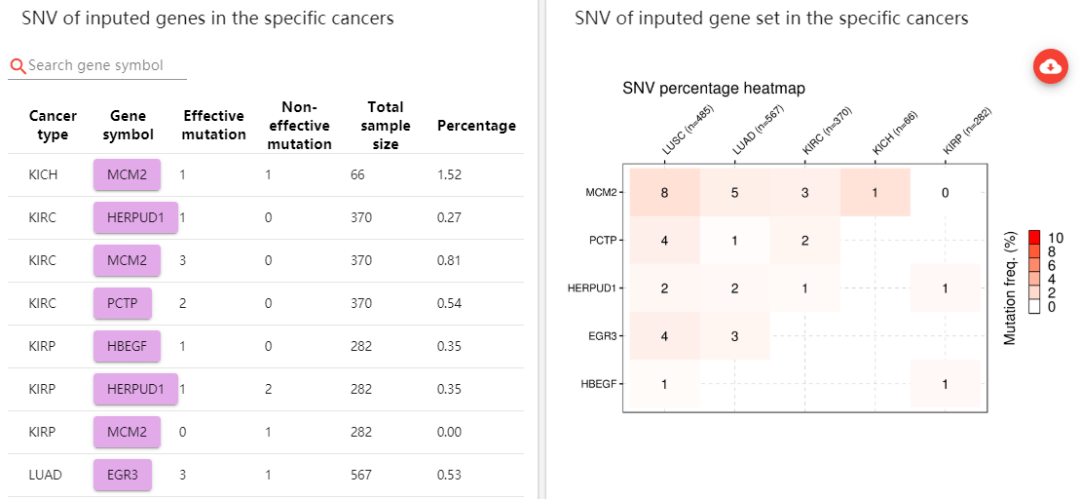Click the red cloud download button
Viewport: 1080px width, 499px height.
pos(1051,66)
